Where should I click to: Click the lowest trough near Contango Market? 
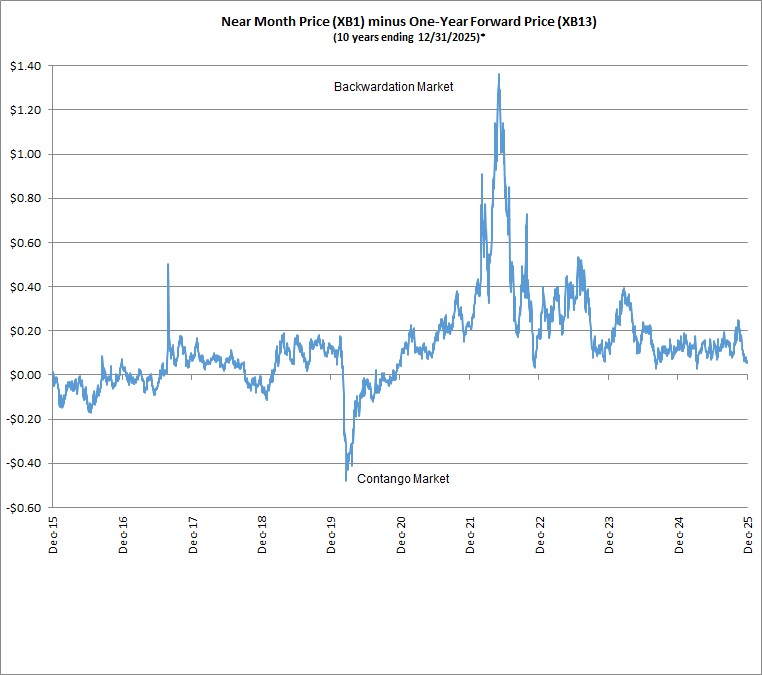[346, 480]
